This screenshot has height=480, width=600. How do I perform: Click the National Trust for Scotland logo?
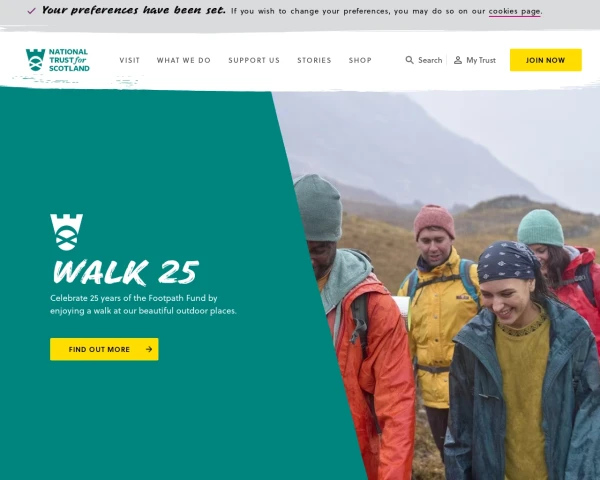[58, 60]
